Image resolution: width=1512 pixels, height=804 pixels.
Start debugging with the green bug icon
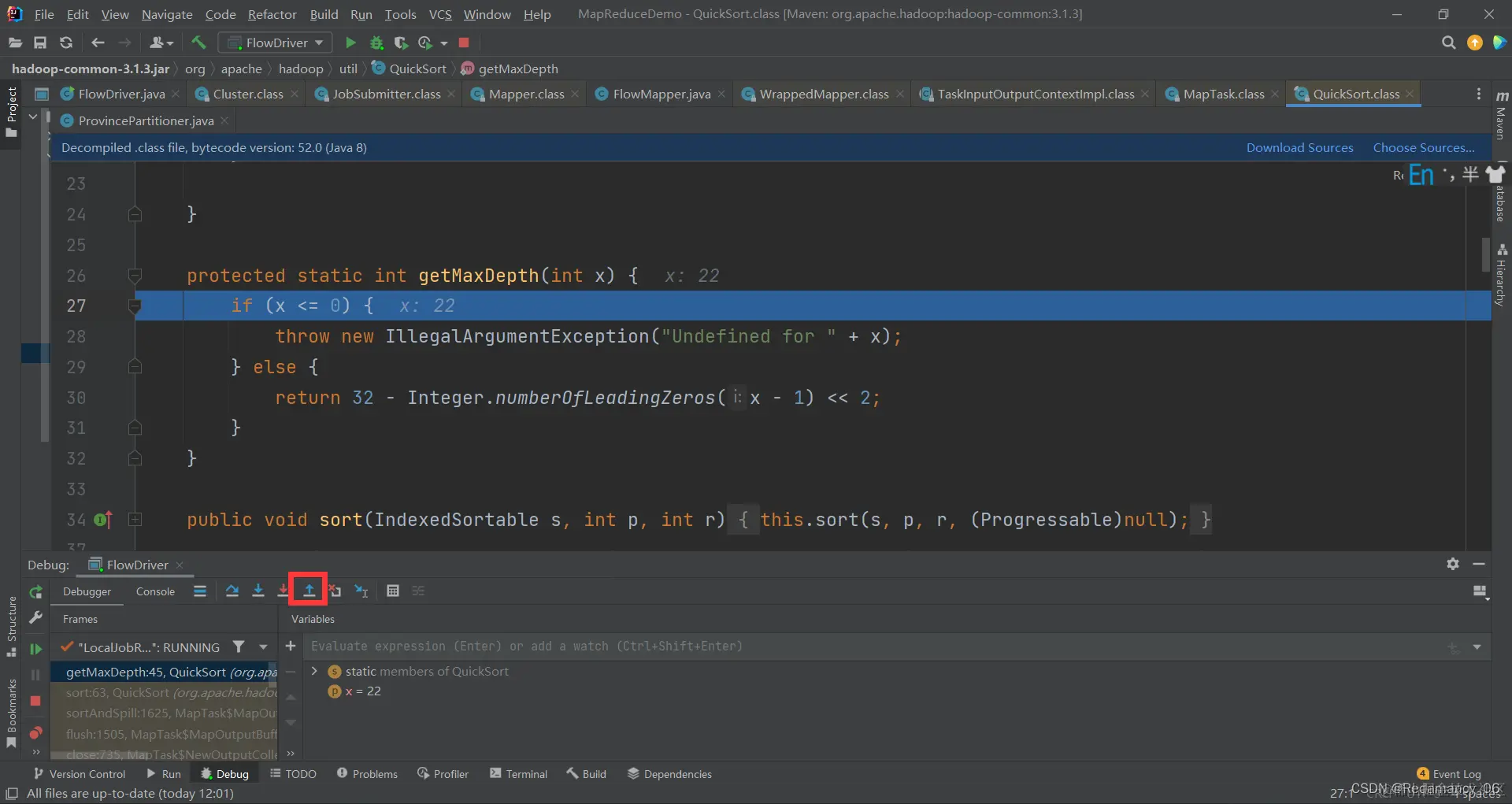[376, 43]
